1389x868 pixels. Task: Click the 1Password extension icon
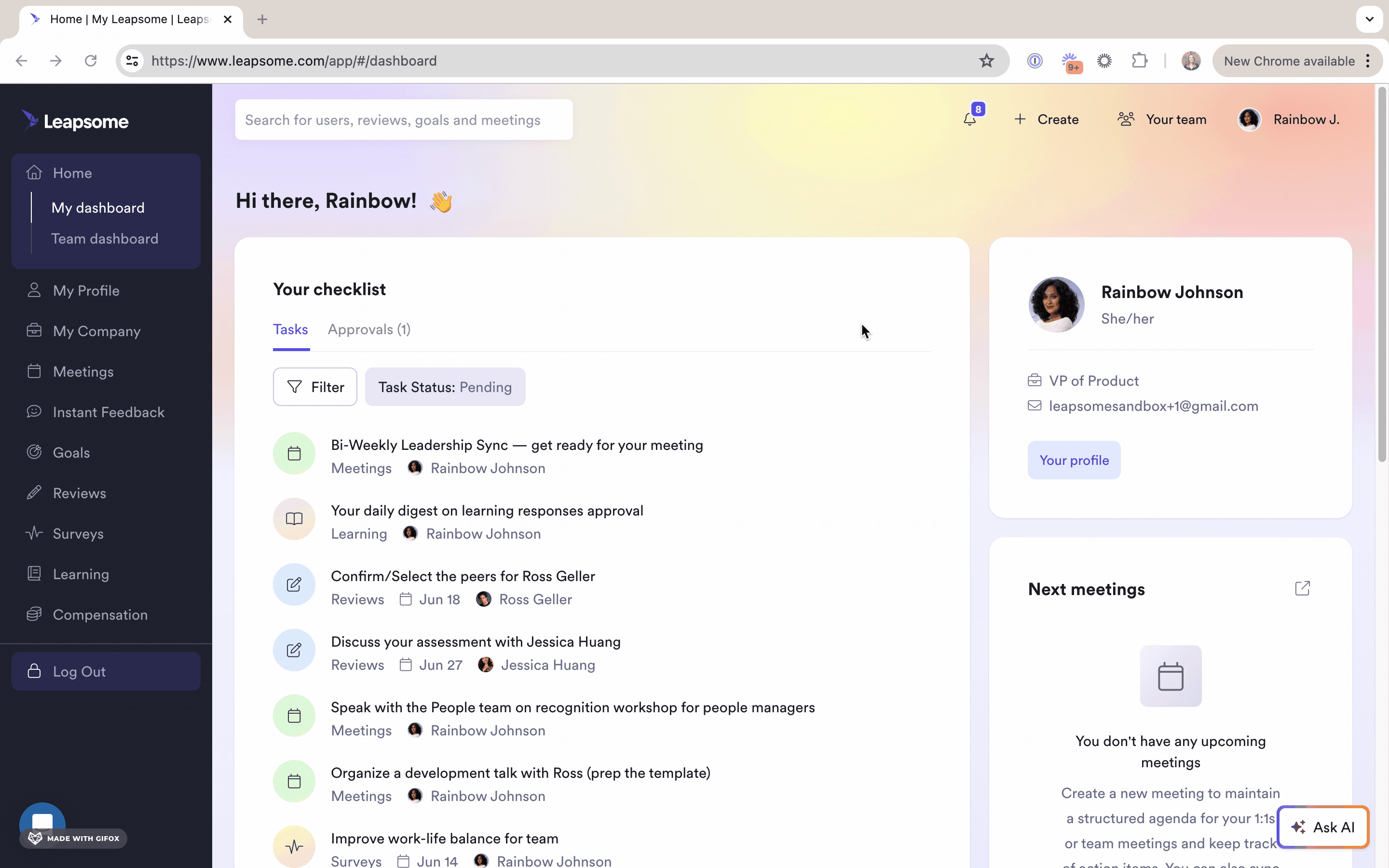click(x=1035, y=61)
